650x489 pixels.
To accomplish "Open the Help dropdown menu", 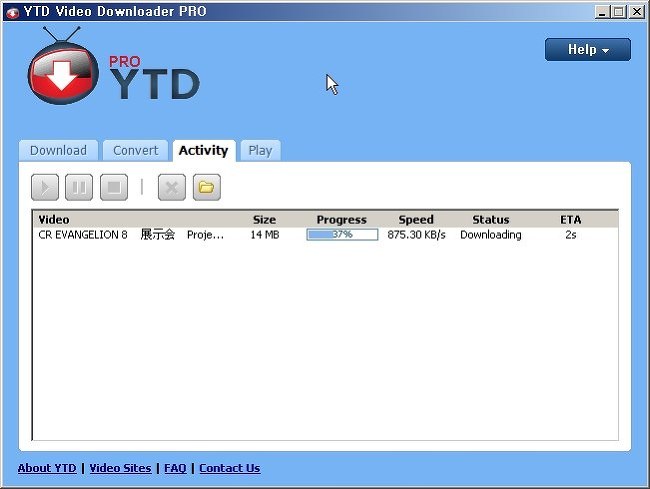I will pyautogui.click(x=588, y=50).
